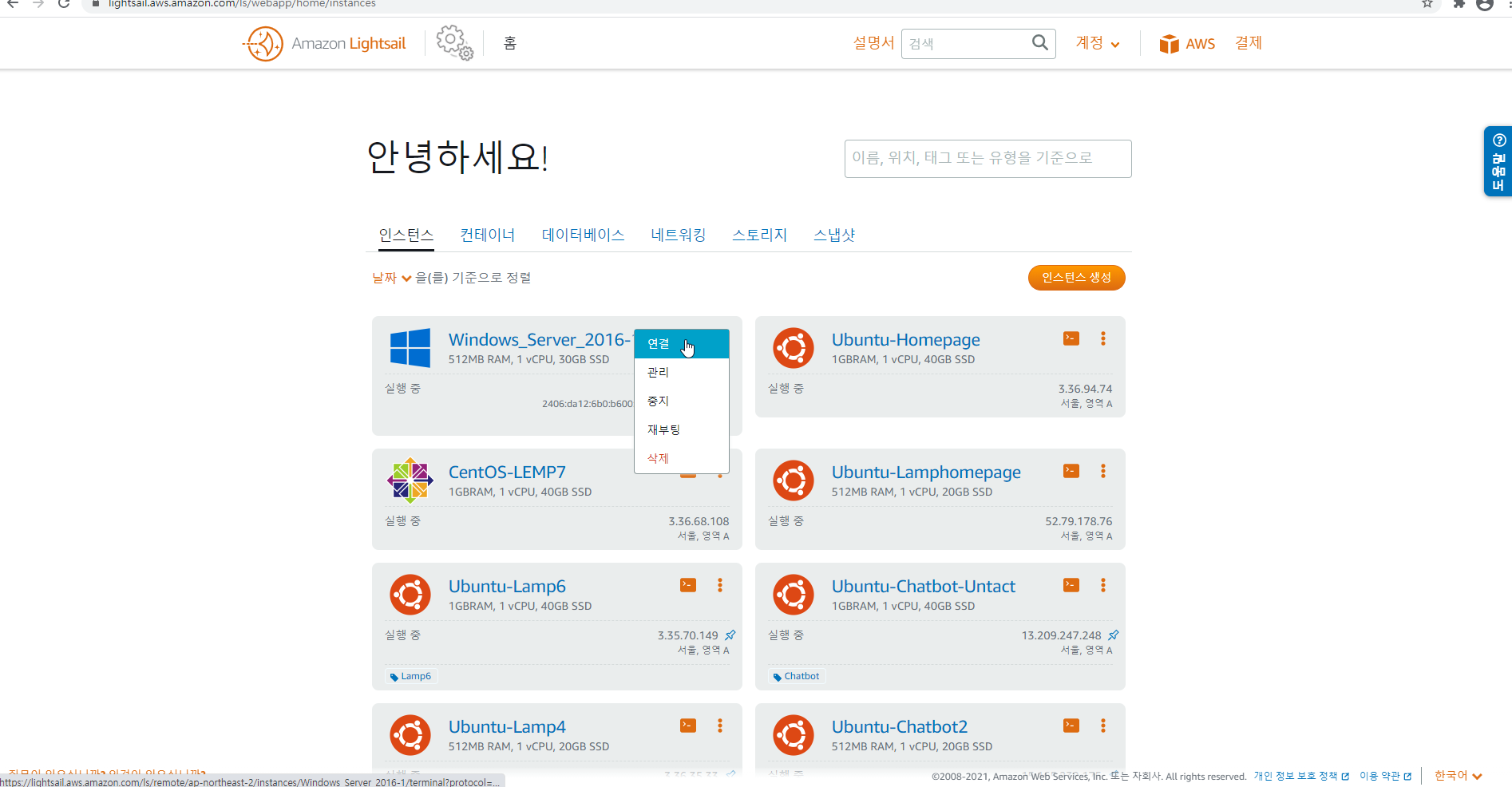Open terminal for Ubuntu-Lamp4 instance
This screenshot has height=787, width=1512.
[x=688, y=726]
